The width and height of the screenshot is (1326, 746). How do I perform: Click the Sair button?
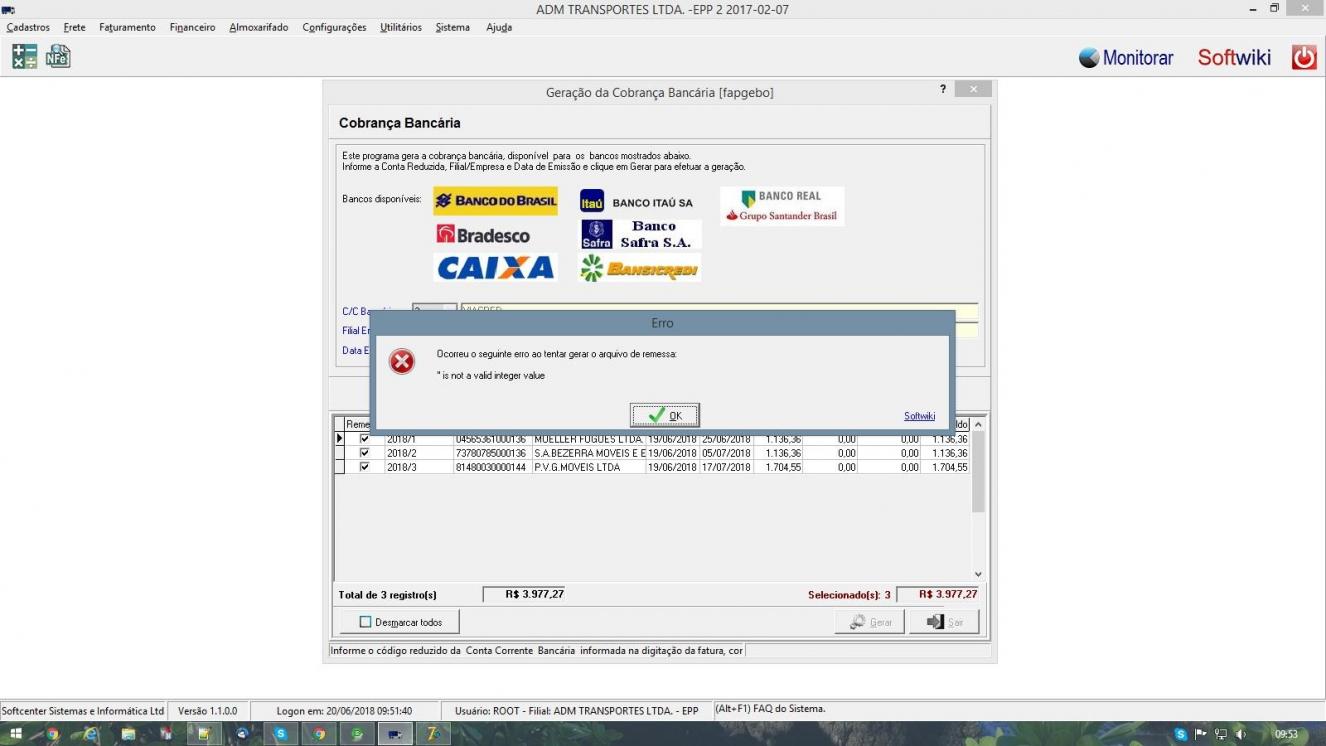(x=944, y=622)
